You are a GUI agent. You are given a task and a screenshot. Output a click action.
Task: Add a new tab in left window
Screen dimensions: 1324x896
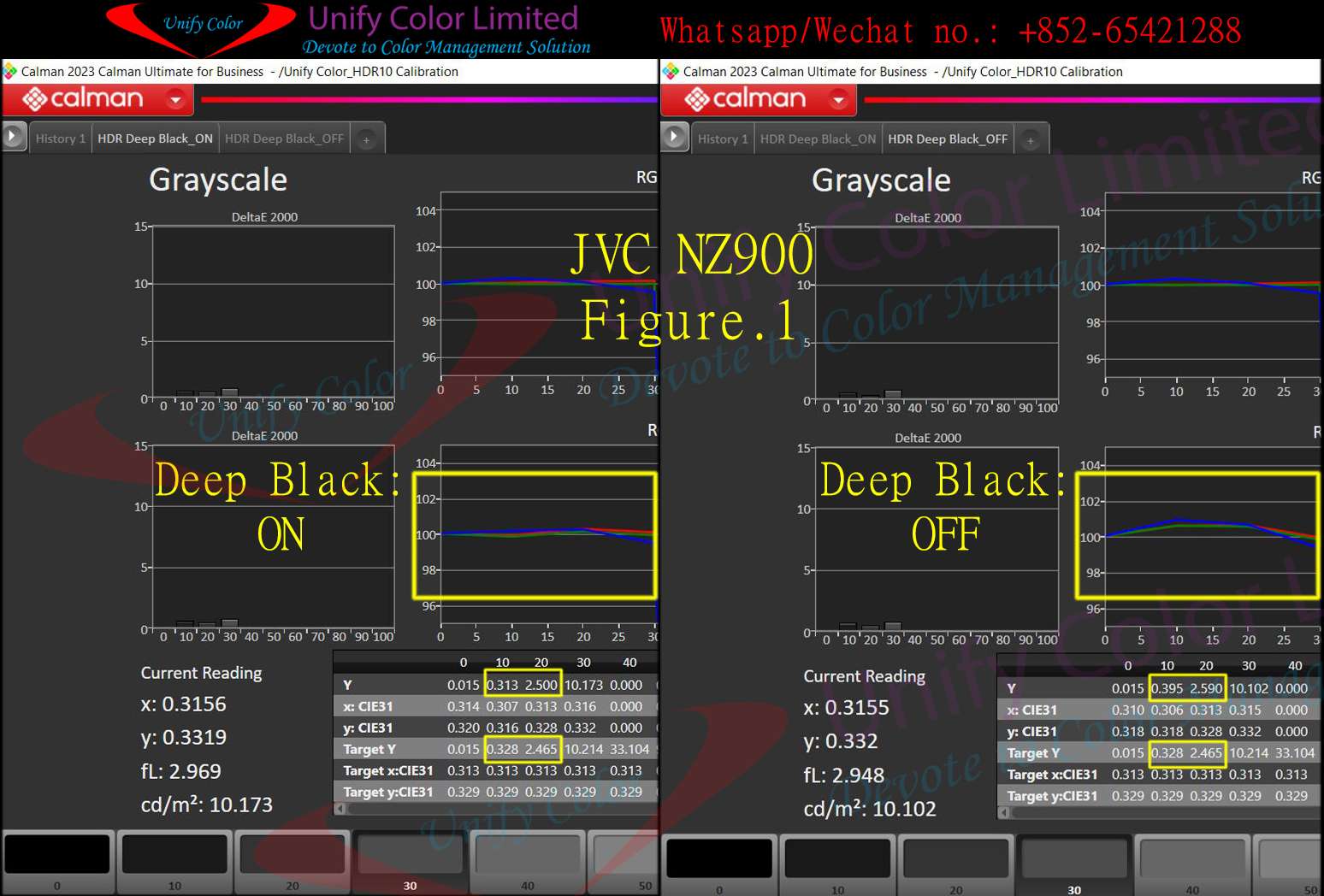tap(366, 139)
